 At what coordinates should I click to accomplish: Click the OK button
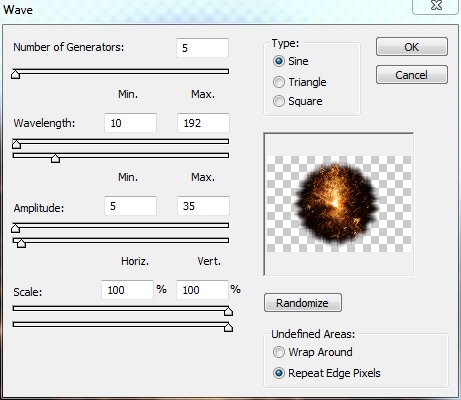coord(412,47)
